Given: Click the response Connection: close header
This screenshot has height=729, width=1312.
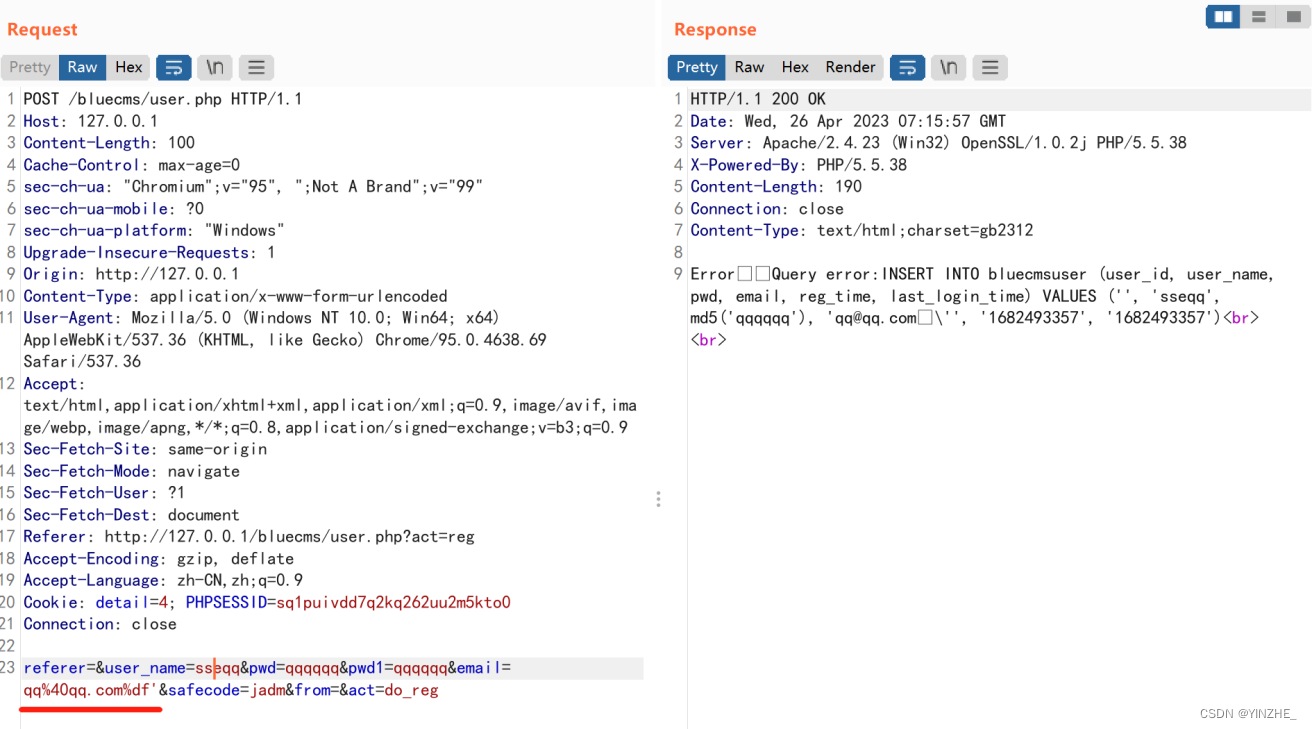Looking at the screenshot, I should click(767, 209).
